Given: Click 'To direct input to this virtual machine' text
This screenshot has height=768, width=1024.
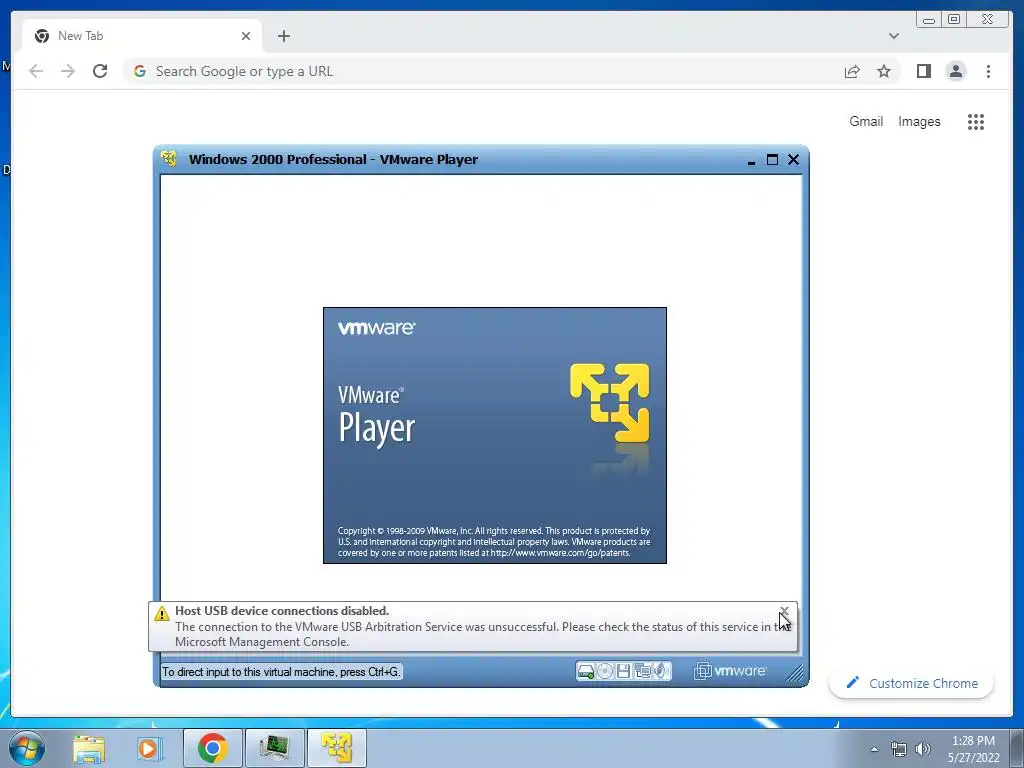Looking at the screenshot, I should [281, 672].
